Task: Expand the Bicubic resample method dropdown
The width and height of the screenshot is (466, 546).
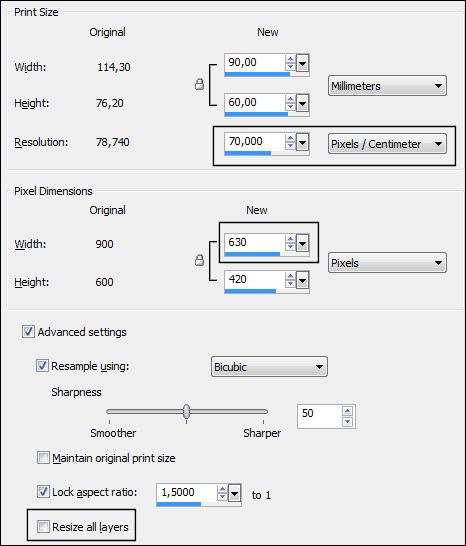Action: [x=269, y=367]
